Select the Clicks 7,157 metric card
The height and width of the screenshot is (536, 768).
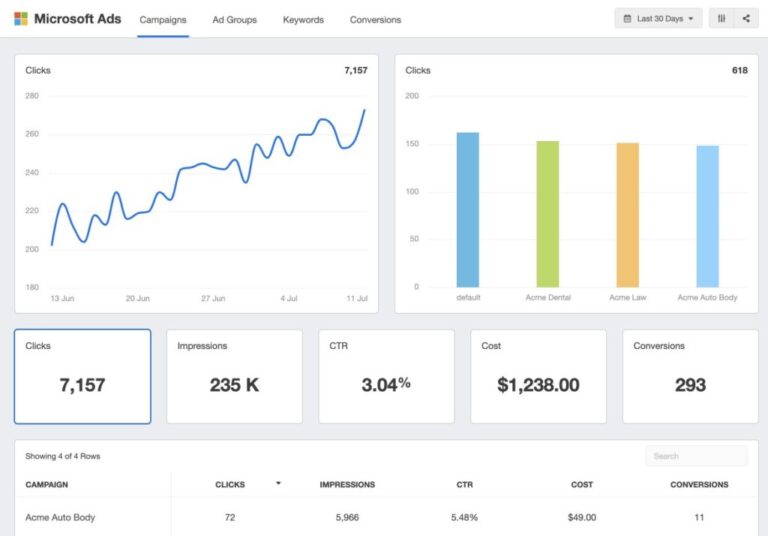(x=83, y=376)
